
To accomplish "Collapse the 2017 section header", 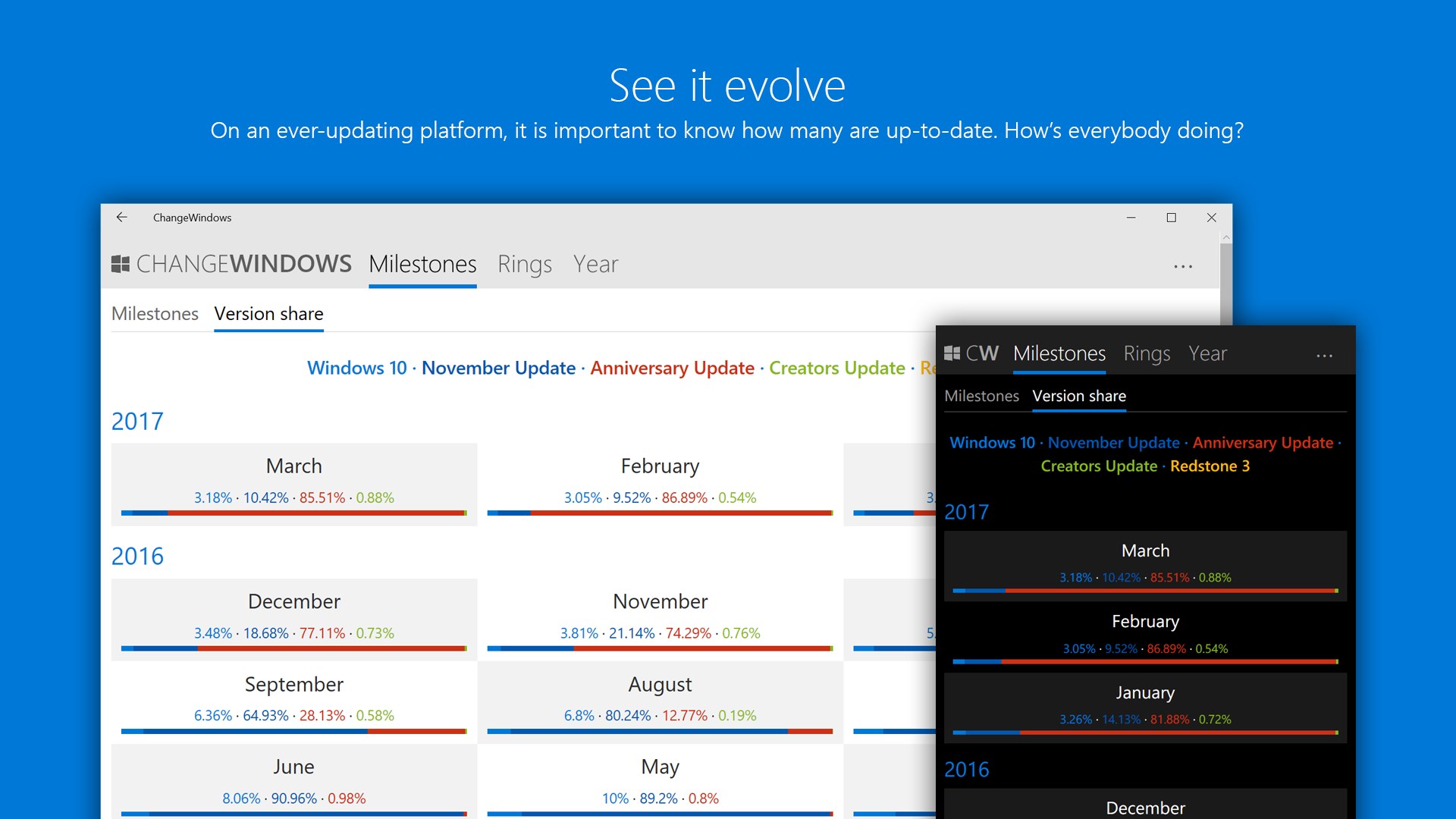I will coord(137,421).
